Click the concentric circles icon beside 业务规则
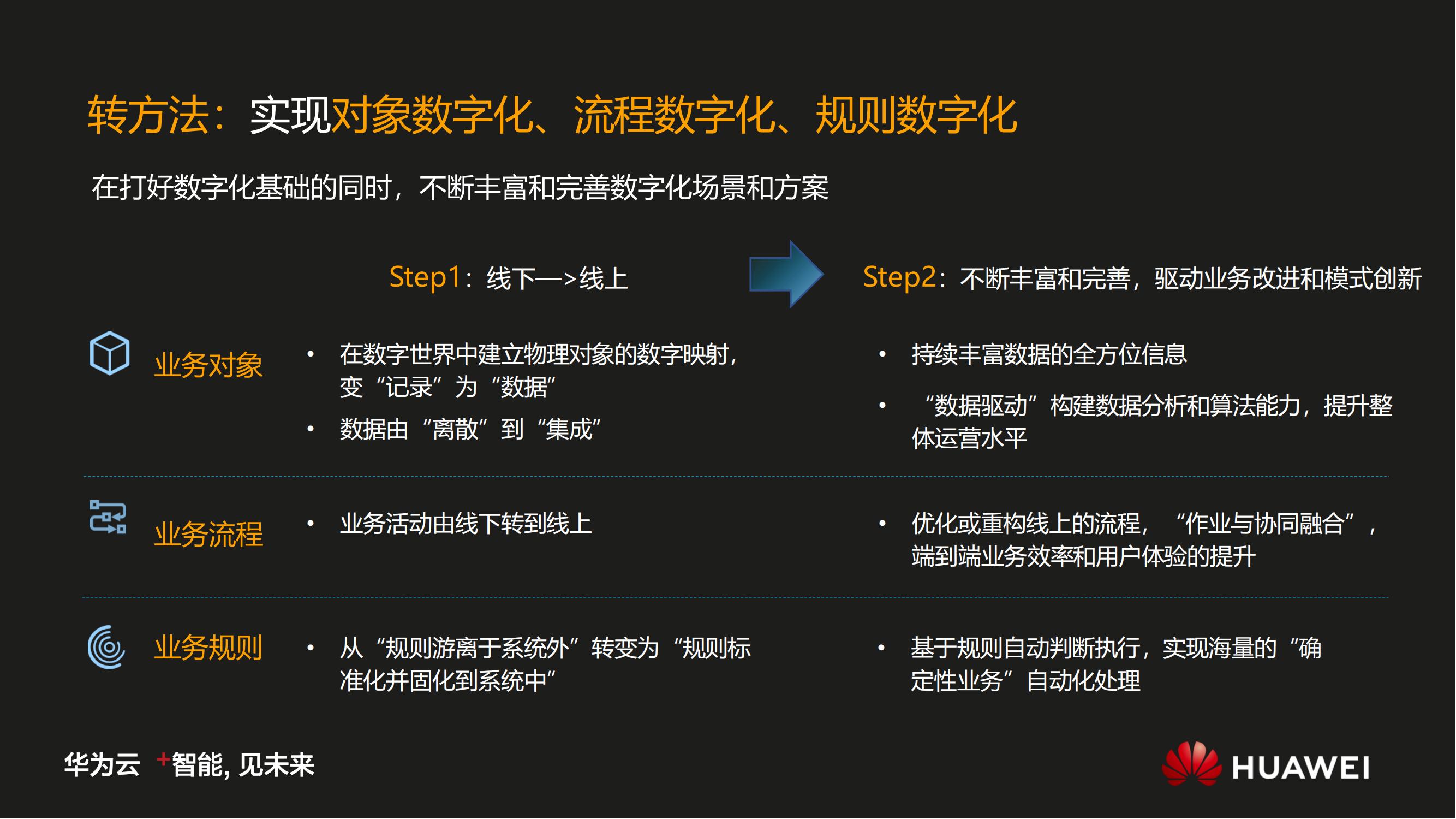 (x=107, y=648)
